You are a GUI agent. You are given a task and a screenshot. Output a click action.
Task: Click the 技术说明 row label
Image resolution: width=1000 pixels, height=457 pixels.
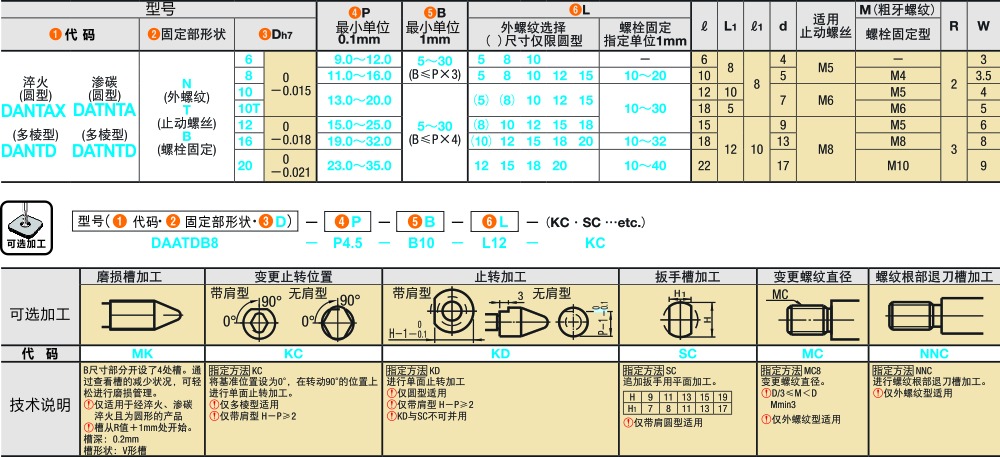tap(40, 405)
